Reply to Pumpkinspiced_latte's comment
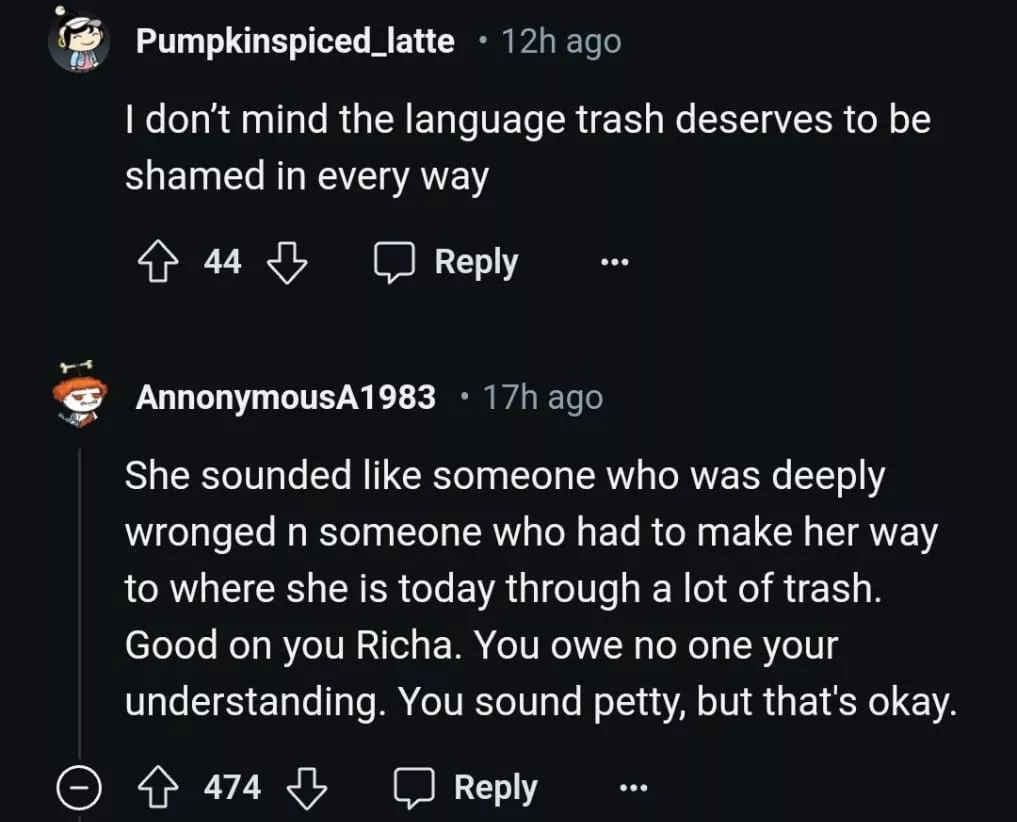The image size is (1017, 822). [x=447, y=262]
